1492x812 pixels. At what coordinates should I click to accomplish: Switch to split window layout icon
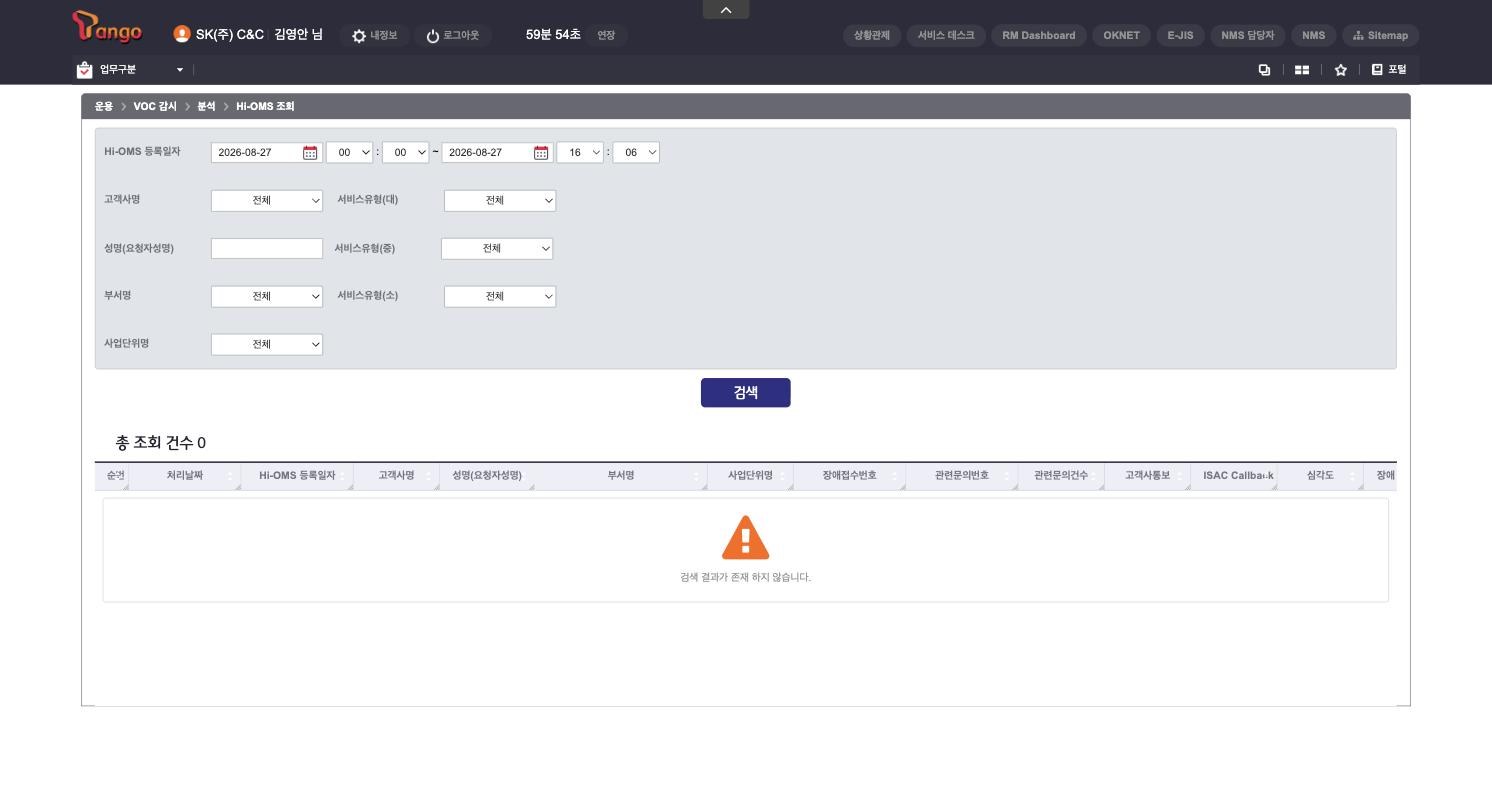[1302, 70]
